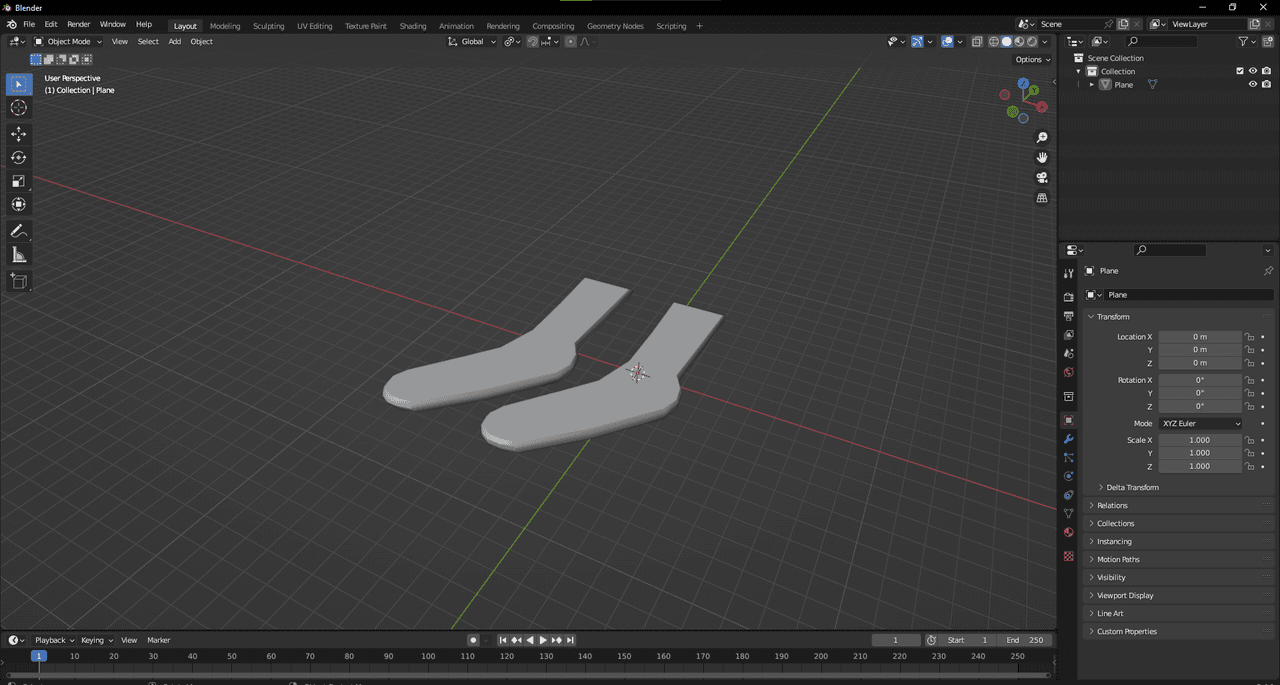The width and height of the screenshot is (1280, 685).
Task: Switch to the Sculpting workspace tab
Action: 268,26
